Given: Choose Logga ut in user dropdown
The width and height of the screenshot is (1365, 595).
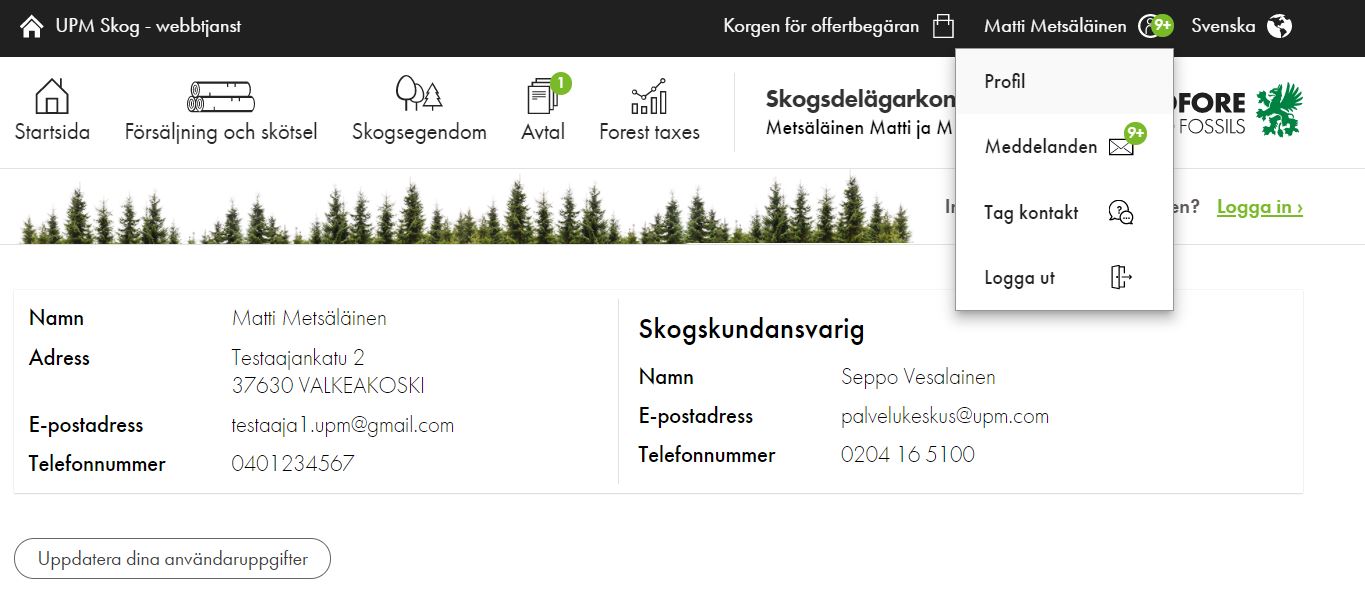Looking at the screenshot, I should click(x=1064, y=277).
